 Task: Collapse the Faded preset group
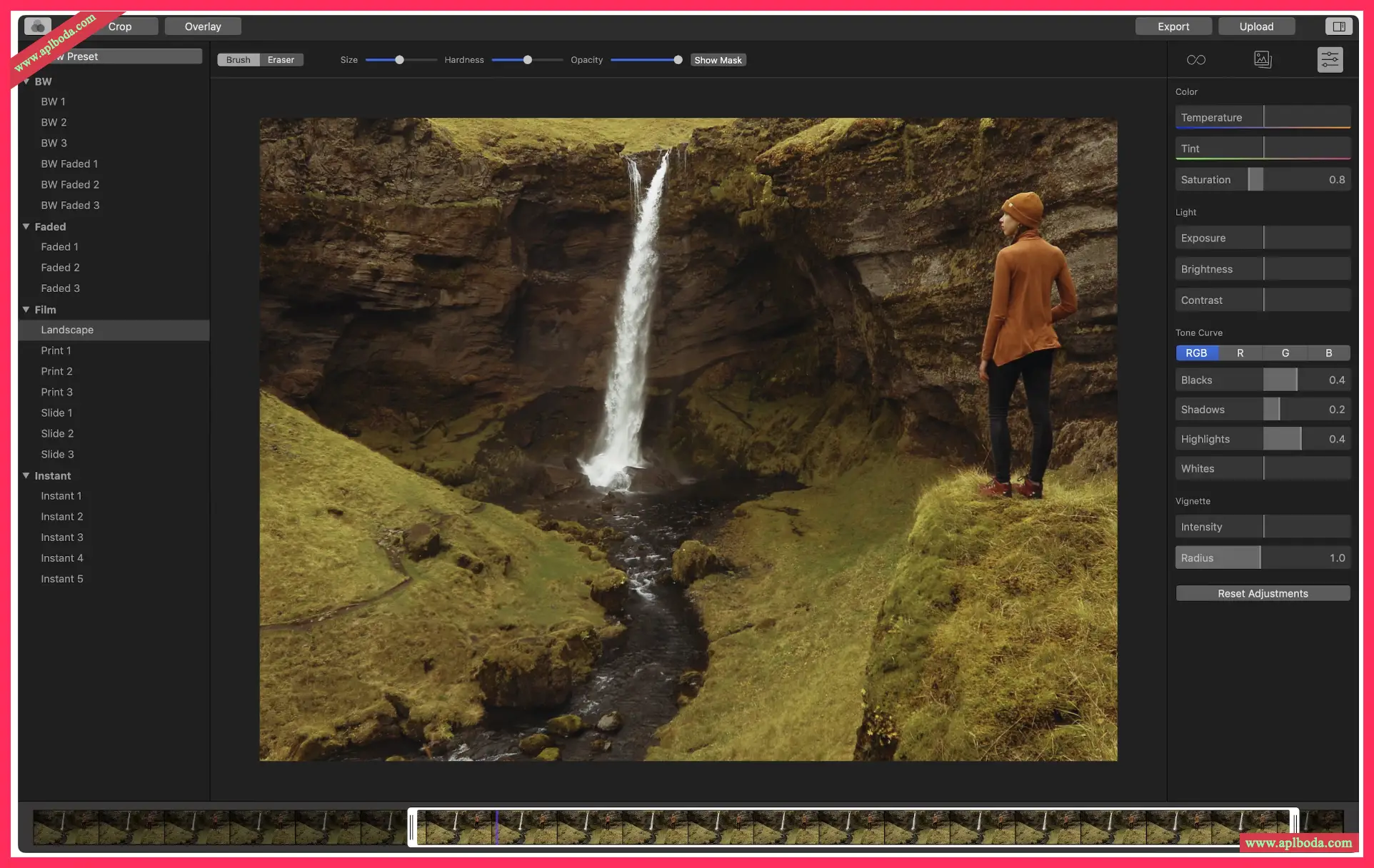(26, 226)
